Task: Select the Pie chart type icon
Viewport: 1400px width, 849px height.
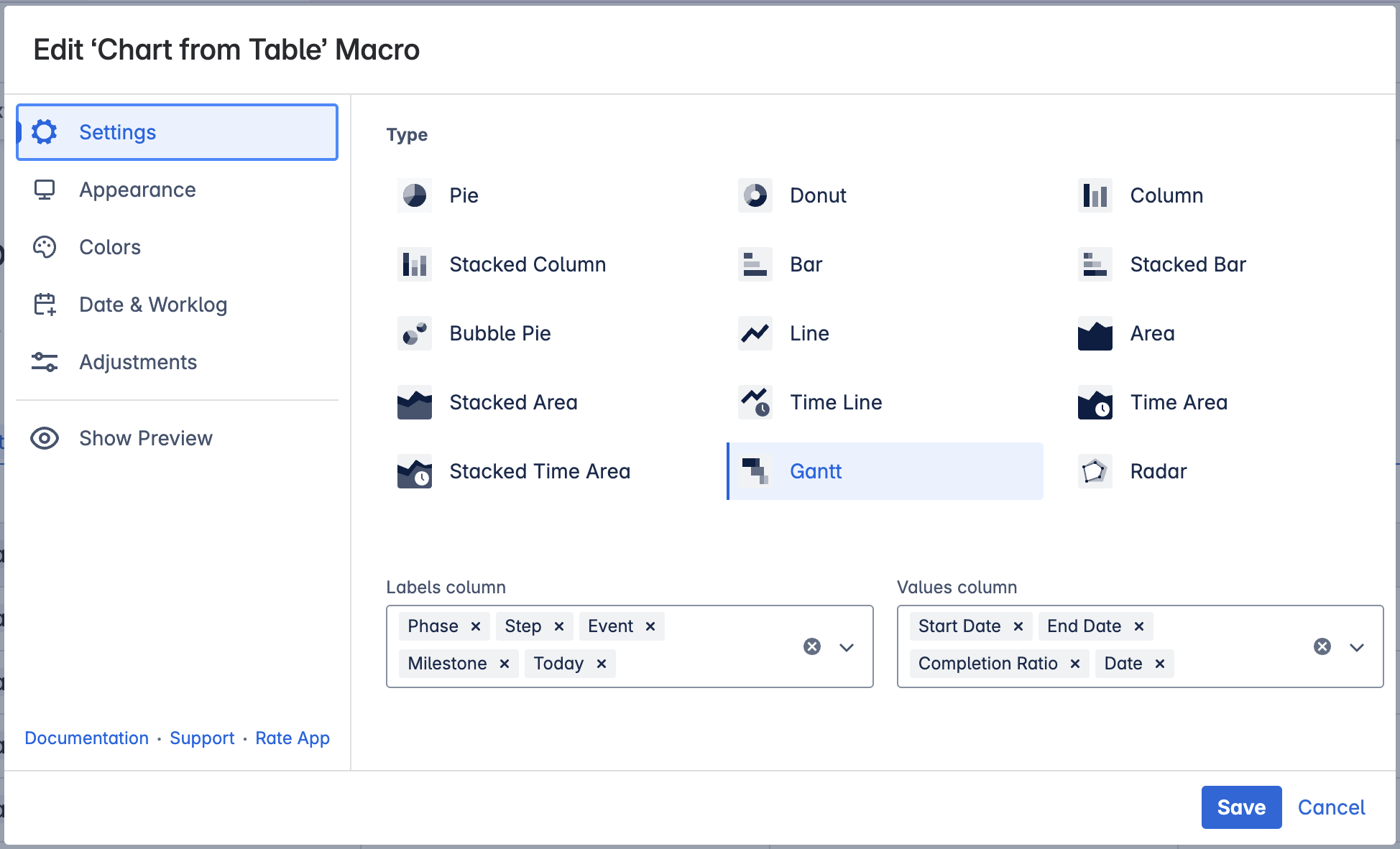Action: pos(415,195)
